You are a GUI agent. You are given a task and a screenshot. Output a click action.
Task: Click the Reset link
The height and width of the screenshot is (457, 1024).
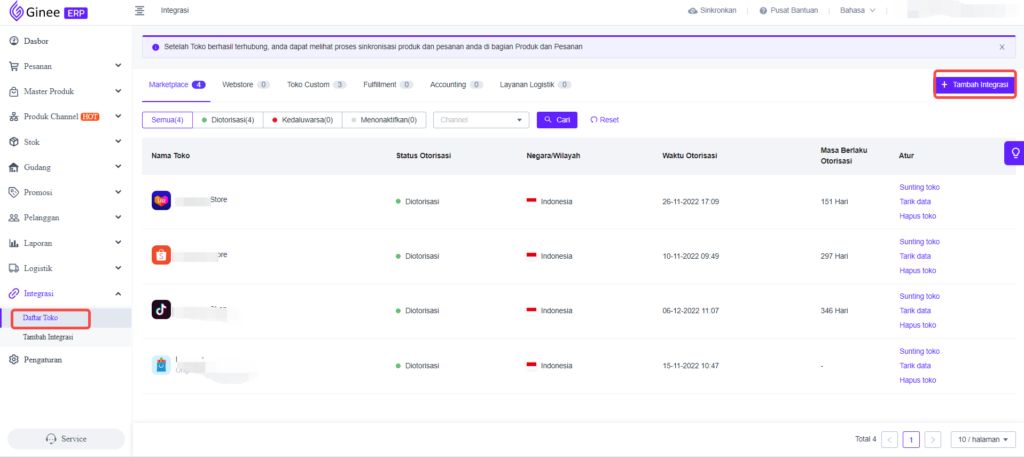point(605,120)
